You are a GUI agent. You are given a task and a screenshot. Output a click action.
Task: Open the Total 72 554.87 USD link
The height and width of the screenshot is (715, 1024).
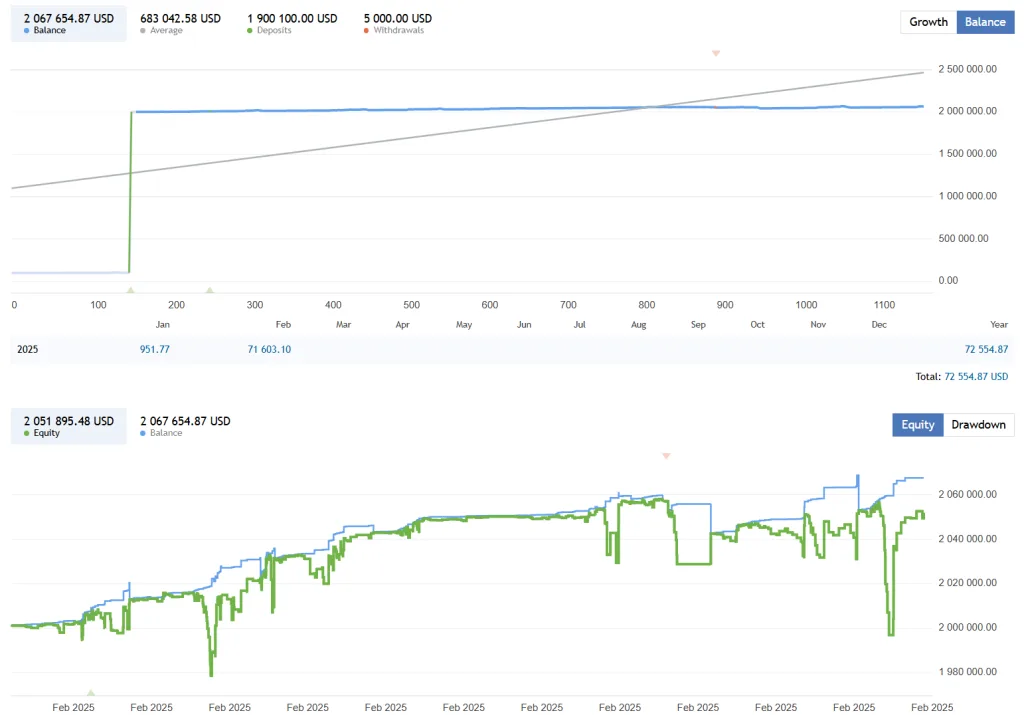coord(975,376)
